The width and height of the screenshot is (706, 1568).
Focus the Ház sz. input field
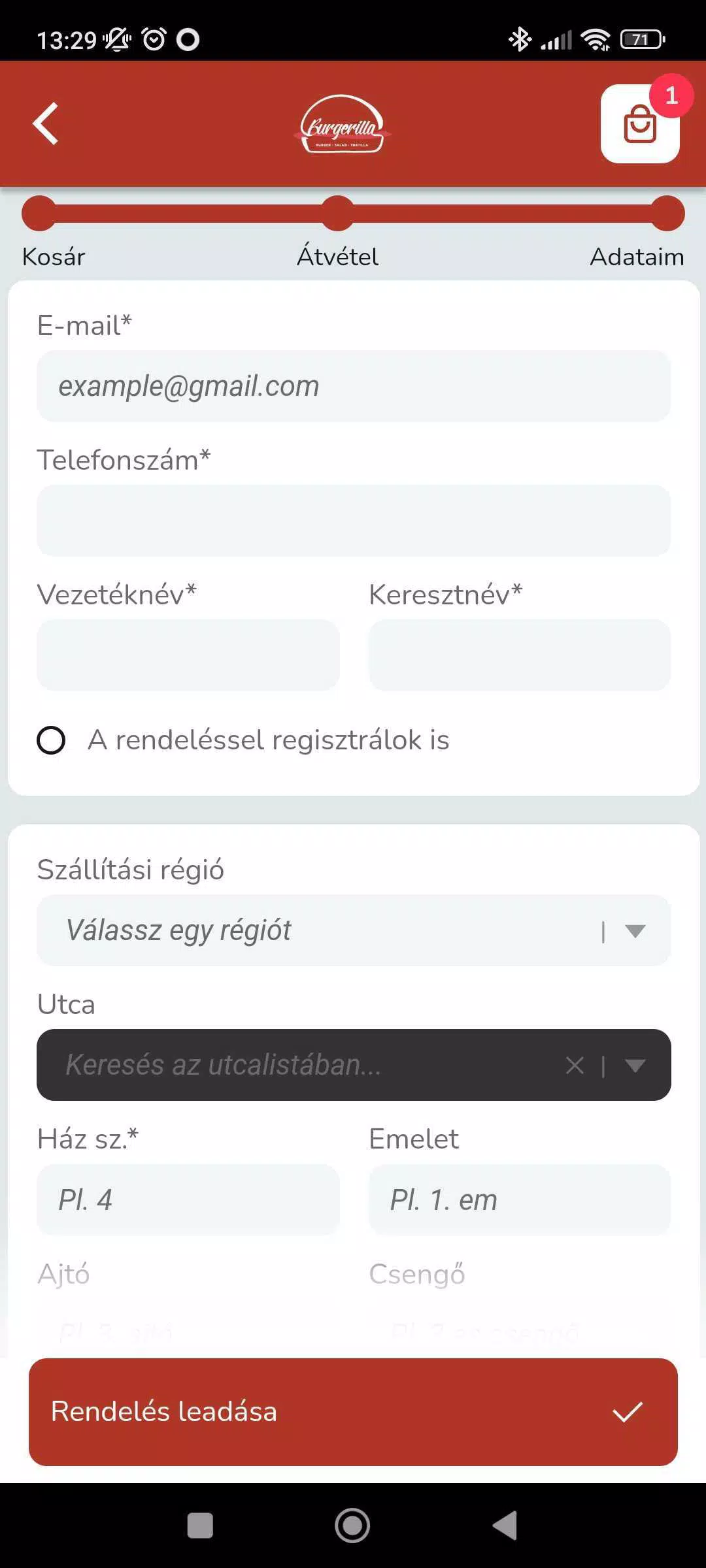188,1200
